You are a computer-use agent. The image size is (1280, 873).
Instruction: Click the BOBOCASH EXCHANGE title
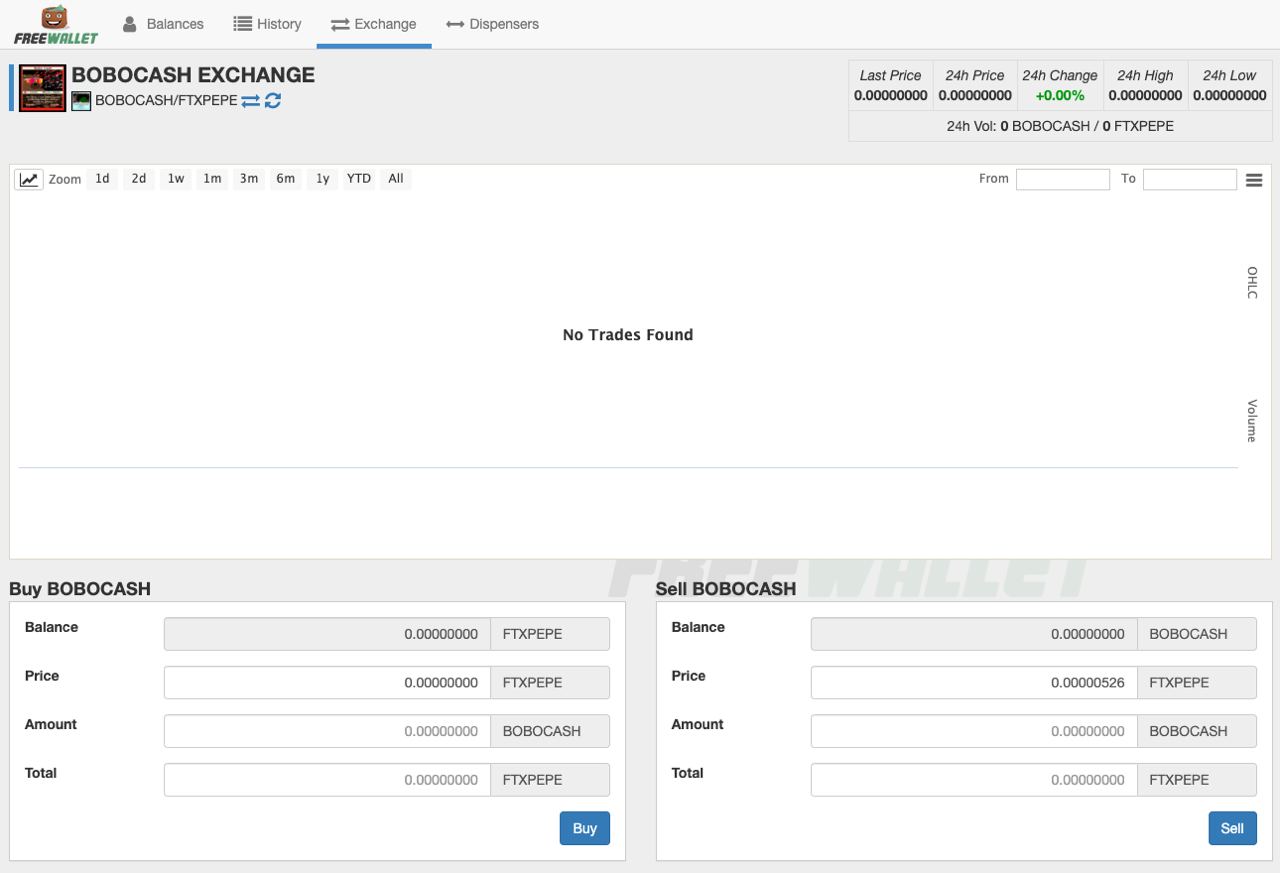point(193,75)
